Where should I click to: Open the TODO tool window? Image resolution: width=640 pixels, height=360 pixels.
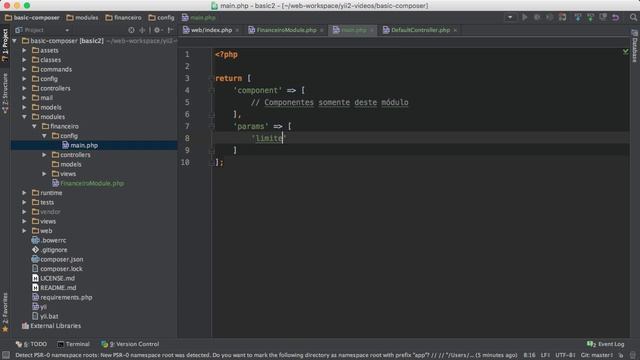point(31,344)
